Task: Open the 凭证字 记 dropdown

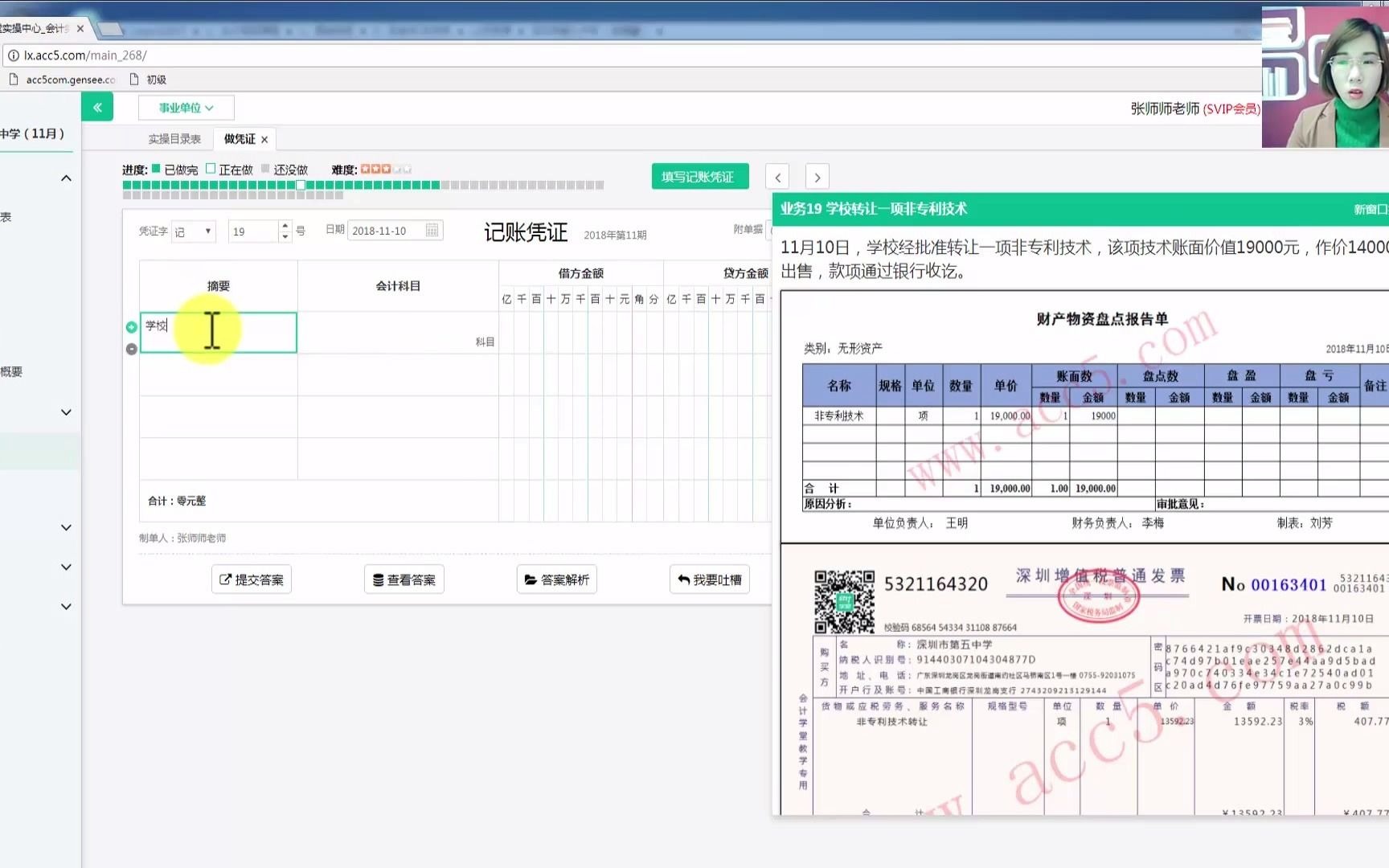Action: 194,231
